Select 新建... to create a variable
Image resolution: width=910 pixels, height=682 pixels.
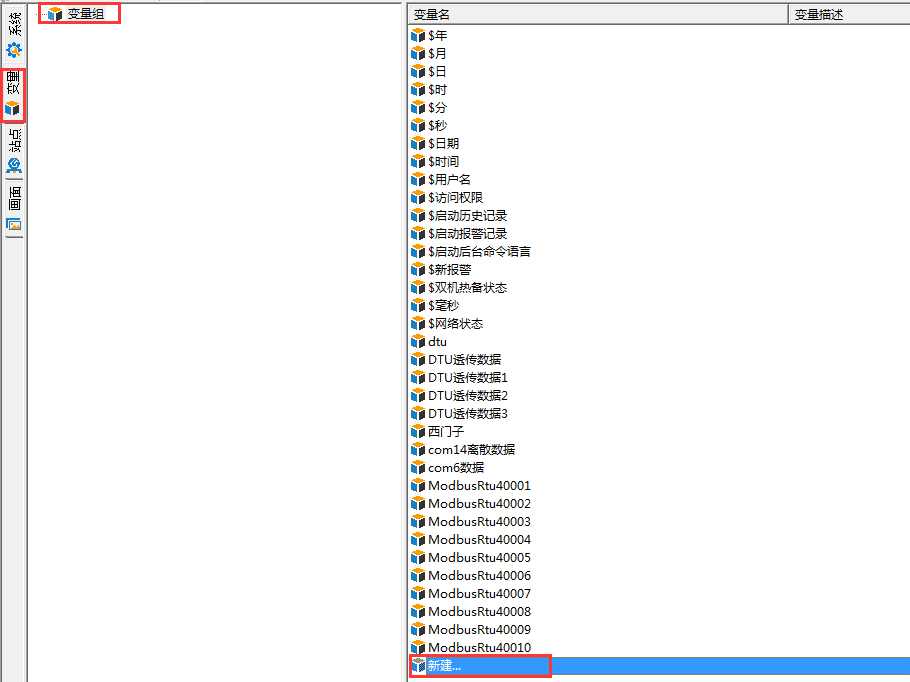(x=445, y=666)
